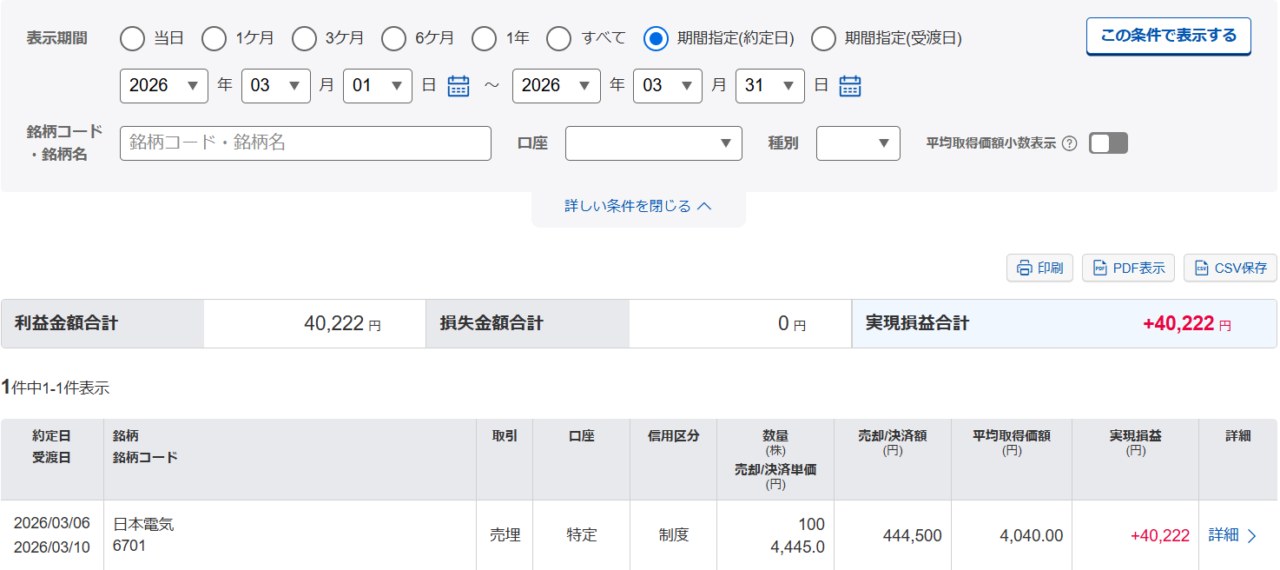Screen dimensions: 1280x570
Task: Open 詳細 link for 日本電気 row
Action: click(1232, 536)
